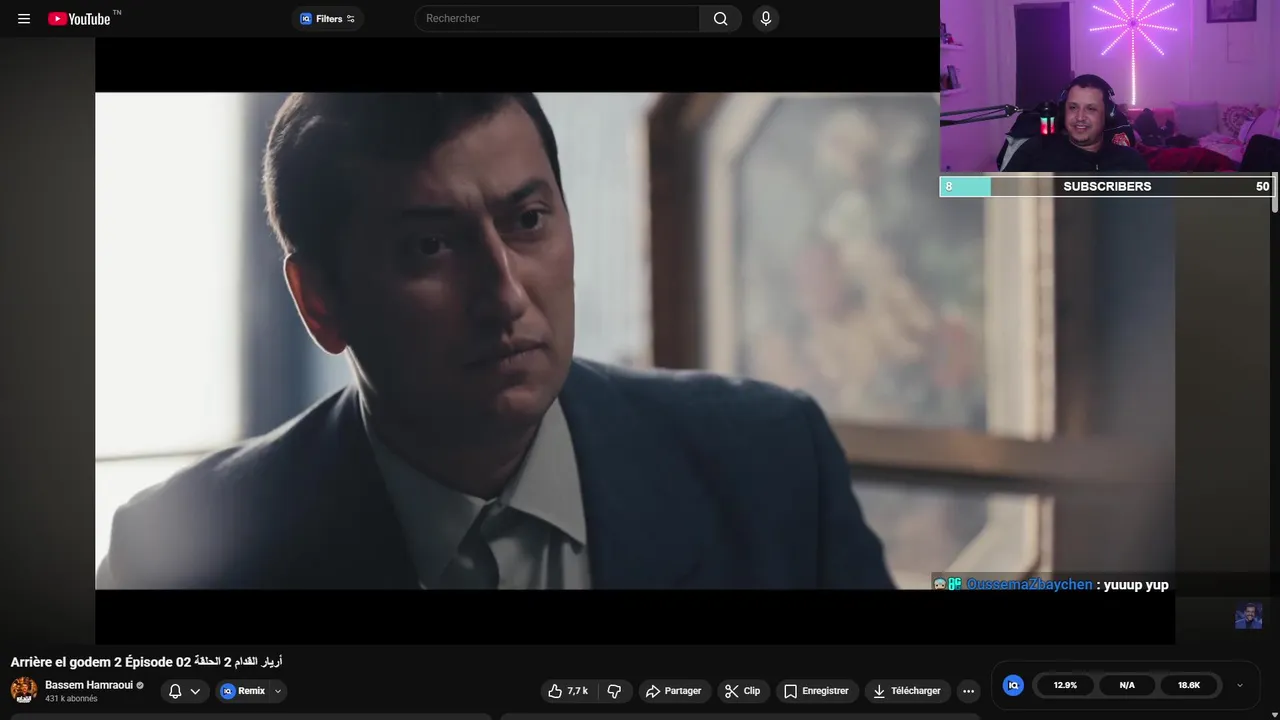Expand the Remix dropdown arrow

278,691
